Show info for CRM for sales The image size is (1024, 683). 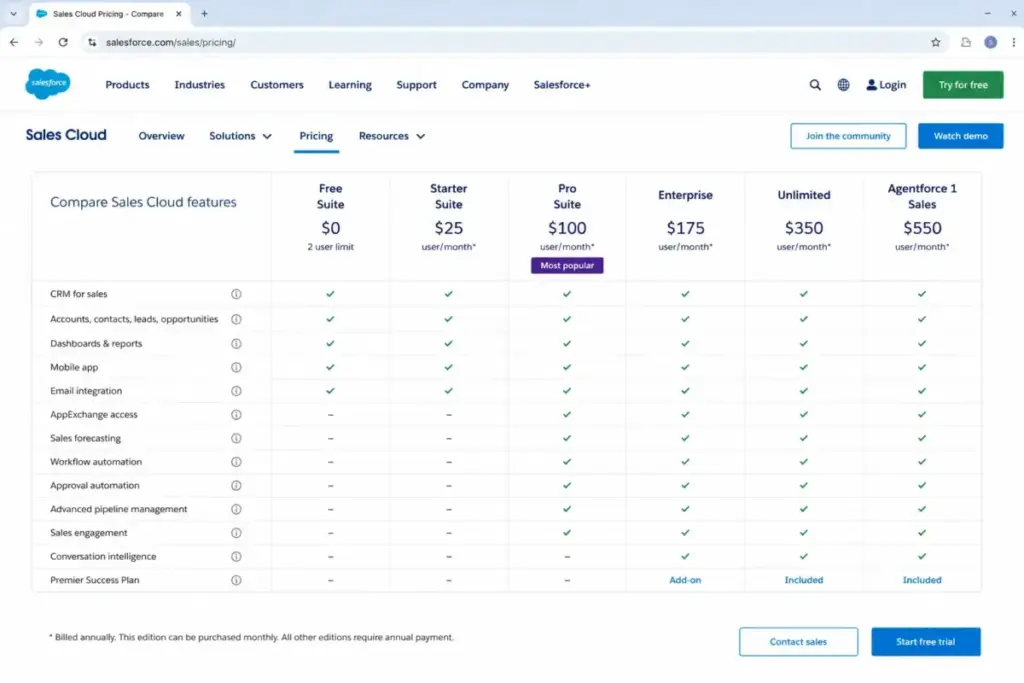tap(236, 294)
